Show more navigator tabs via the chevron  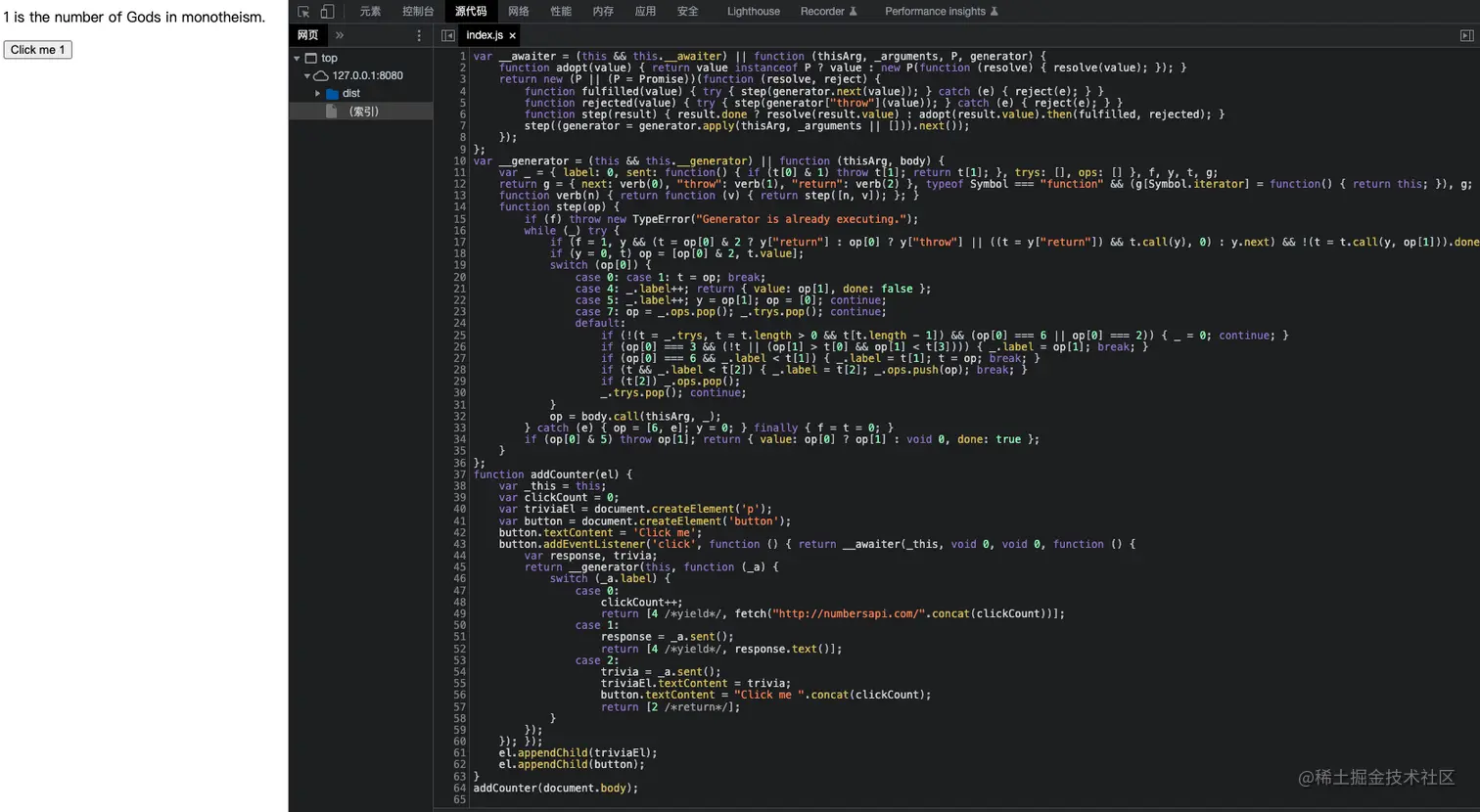coord(340,35)
